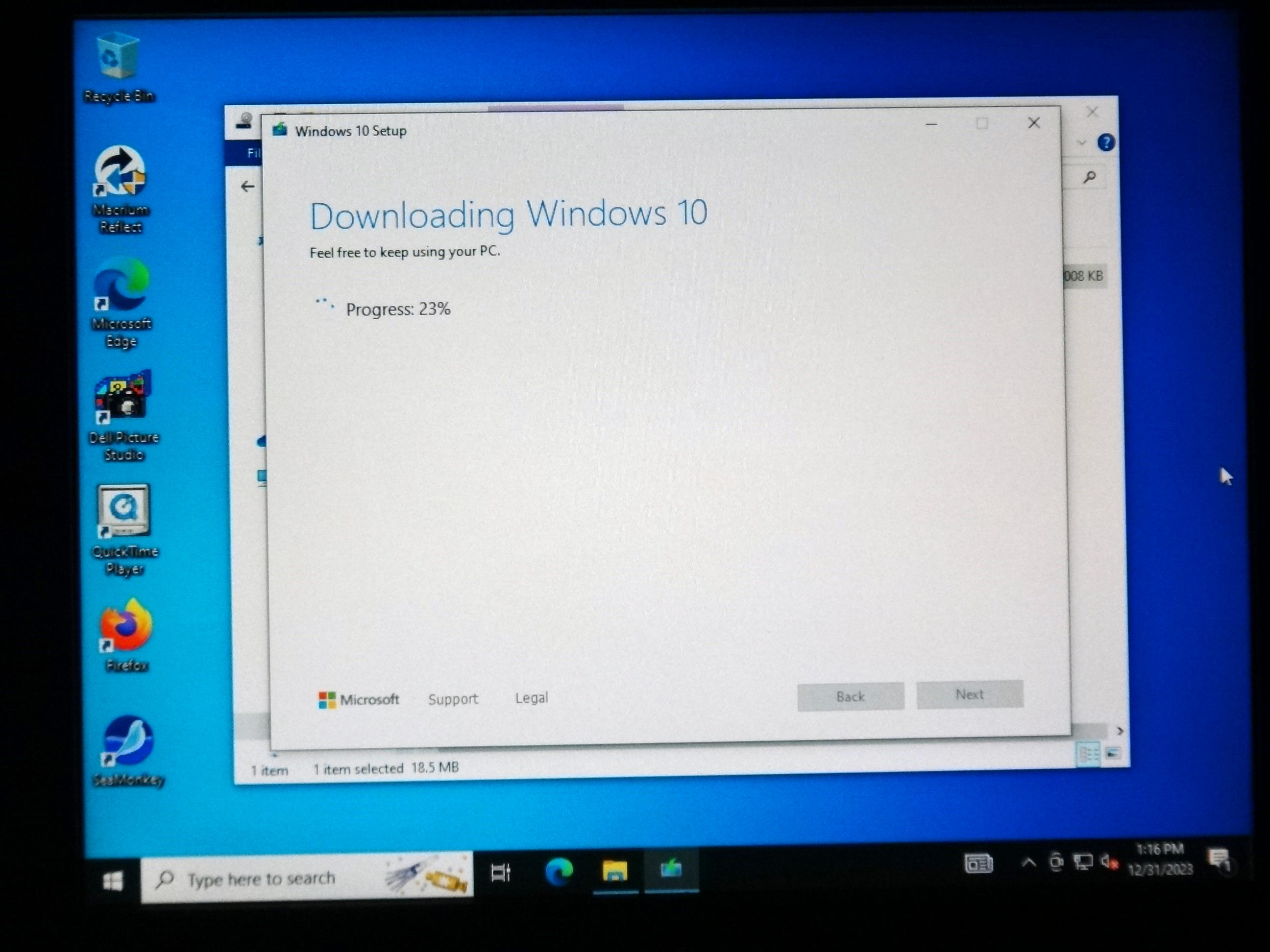The width and height of the screenshot is (1270, 952).
Task: Click the network tray icon
Action: click(x=1083, y=862)
